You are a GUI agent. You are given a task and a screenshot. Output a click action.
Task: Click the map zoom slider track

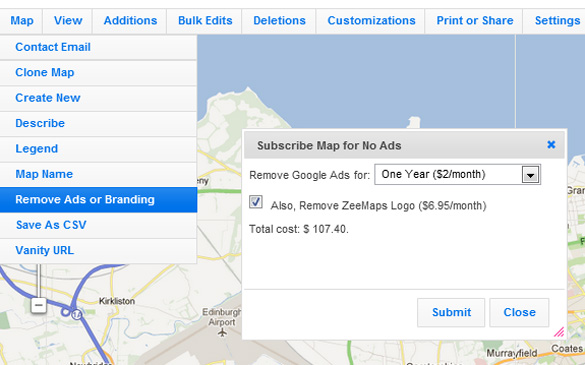coord(38,281)
